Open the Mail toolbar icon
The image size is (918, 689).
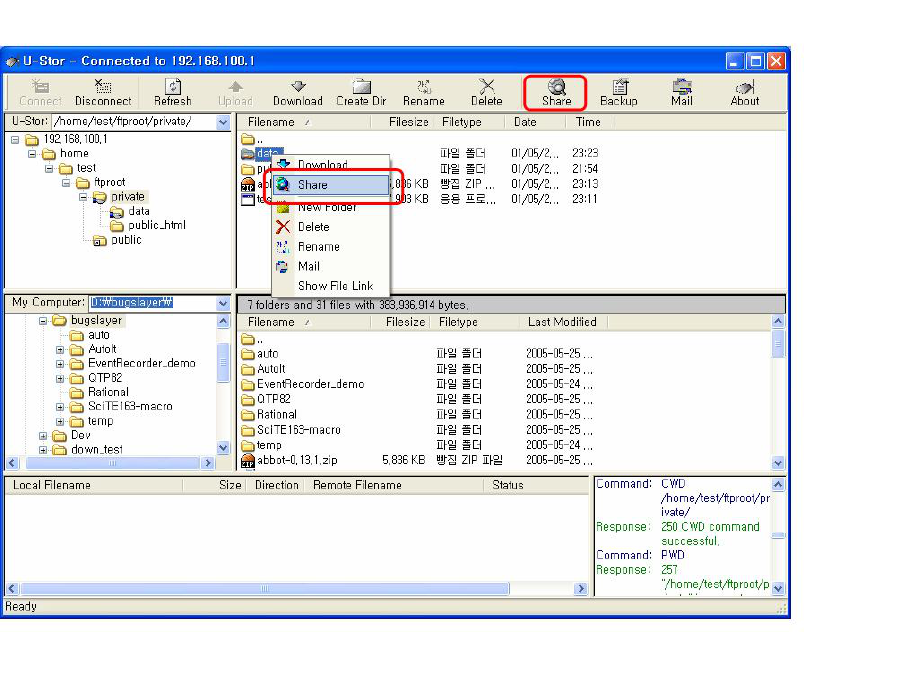(x=682, y=92)
